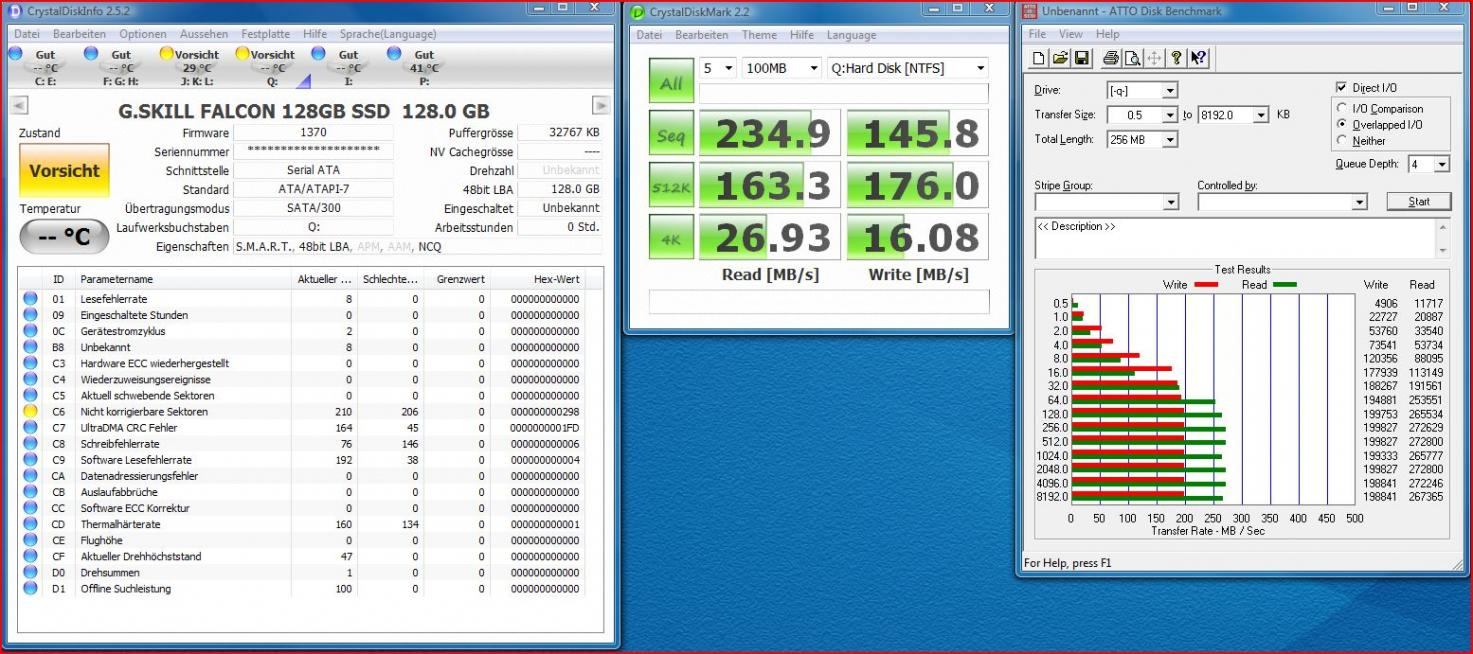Open Controlled by dropdown
This screenshot has width=1473, height=654.
pos(1359,202)
